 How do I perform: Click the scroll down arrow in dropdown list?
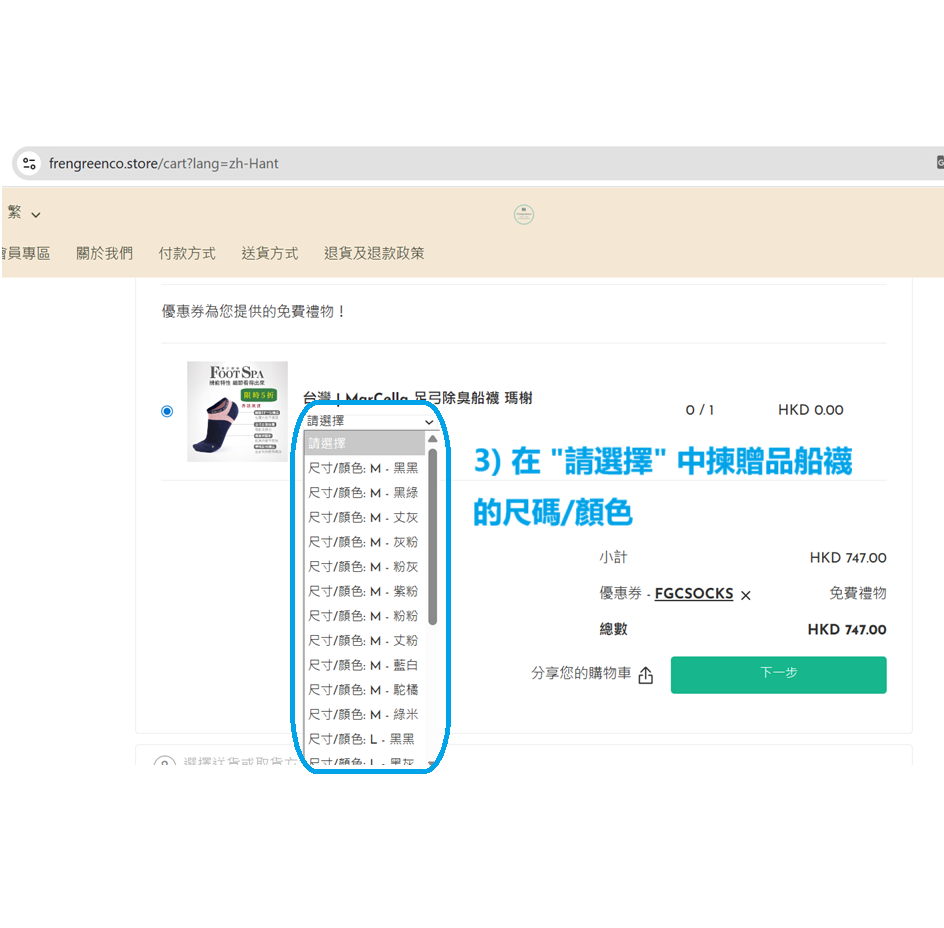click(432, 763)
